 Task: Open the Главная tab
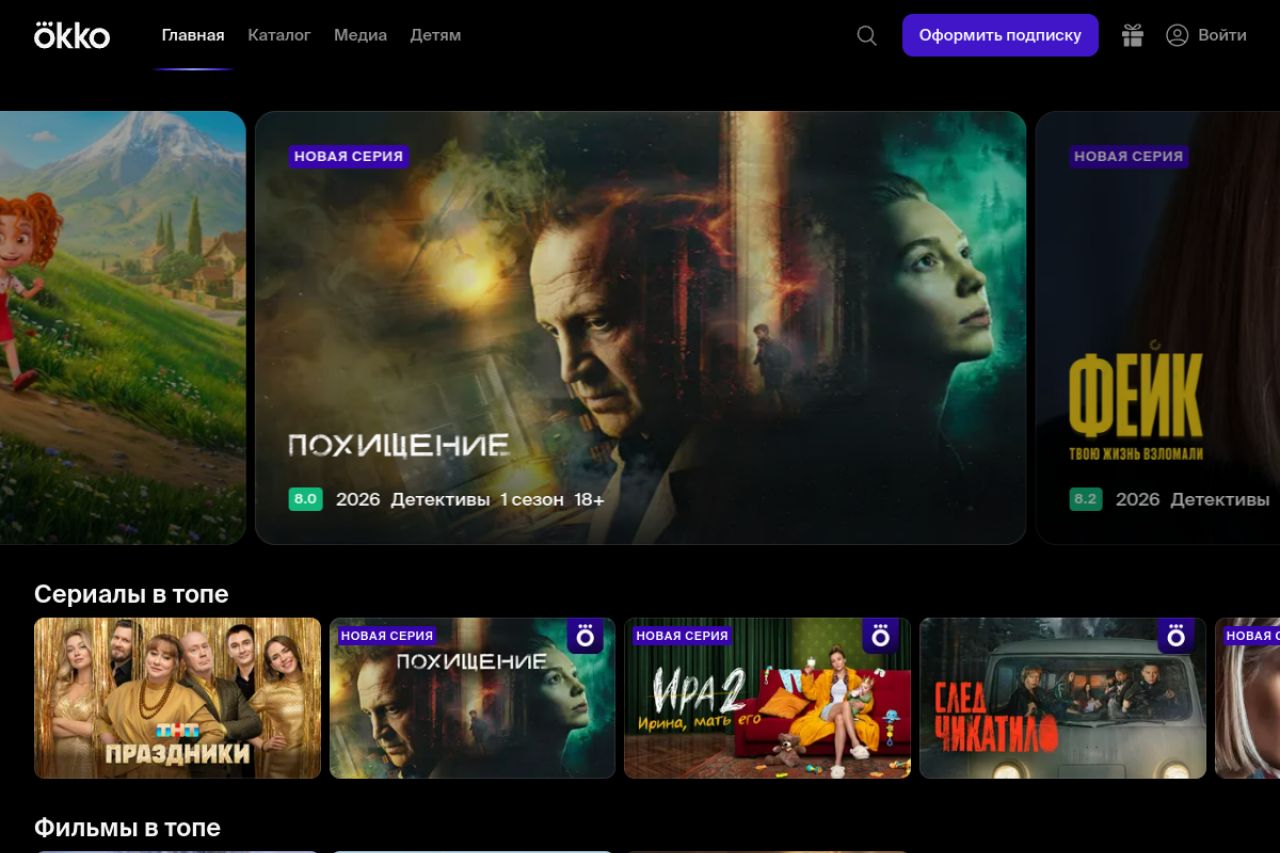tap(193, 35)
